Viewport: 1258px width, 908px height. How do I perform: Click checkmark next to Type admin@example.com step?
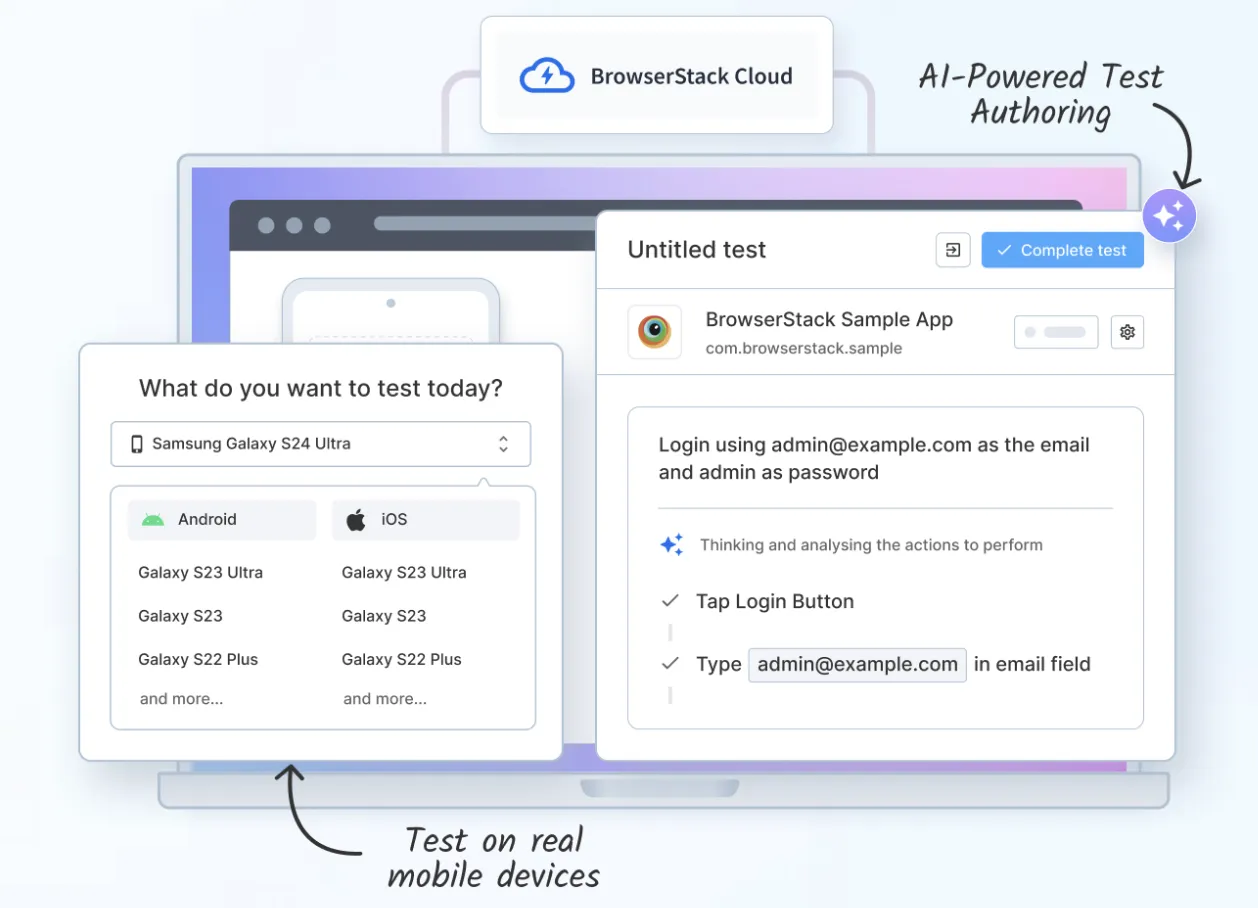pos(670,663)
